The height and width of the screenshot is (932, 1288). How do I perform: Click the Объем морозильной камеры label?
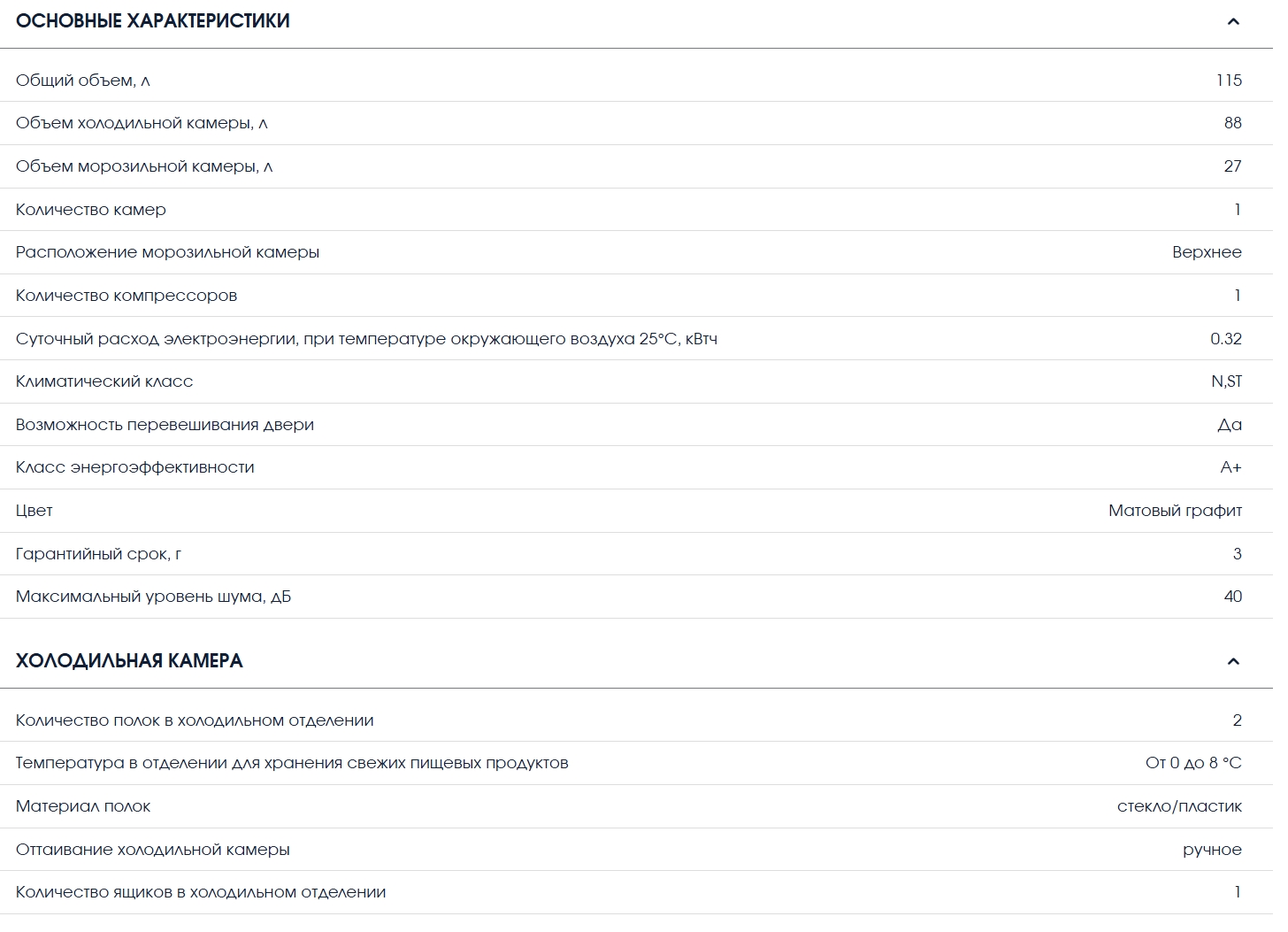coord(144,166)
